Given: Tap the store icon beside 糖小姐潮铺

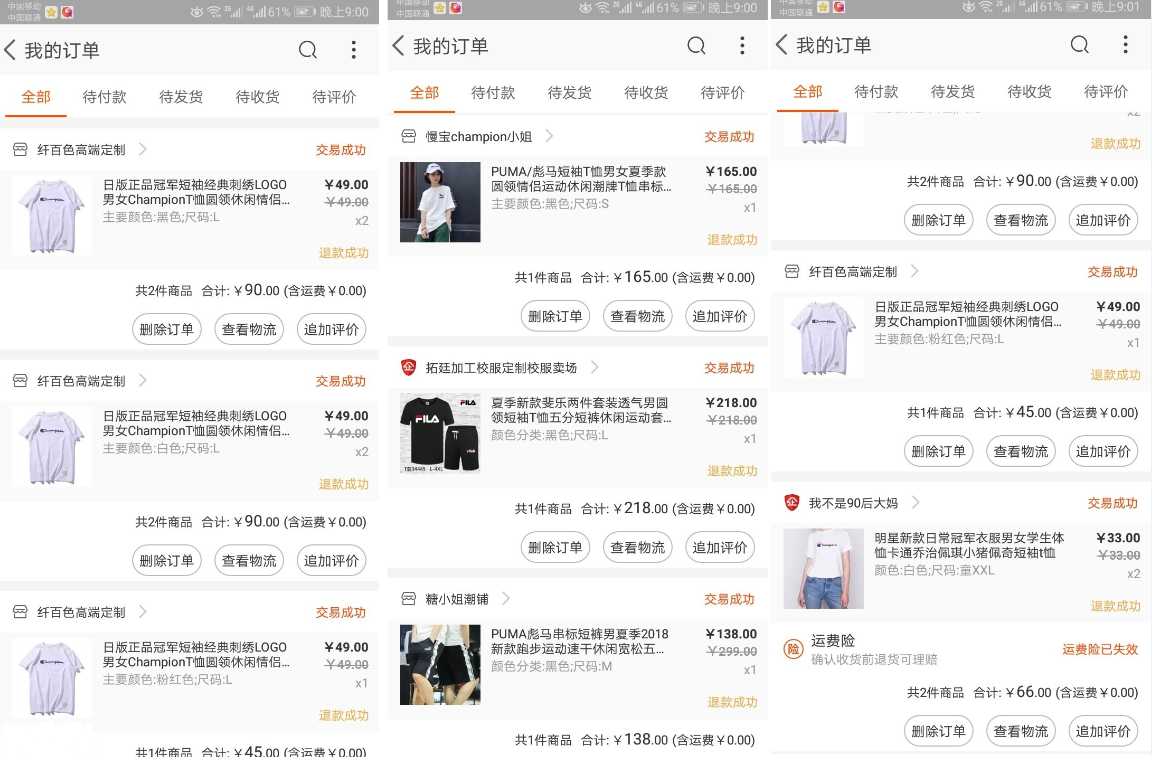Looking at the screenshot, I should pos(408,599).
